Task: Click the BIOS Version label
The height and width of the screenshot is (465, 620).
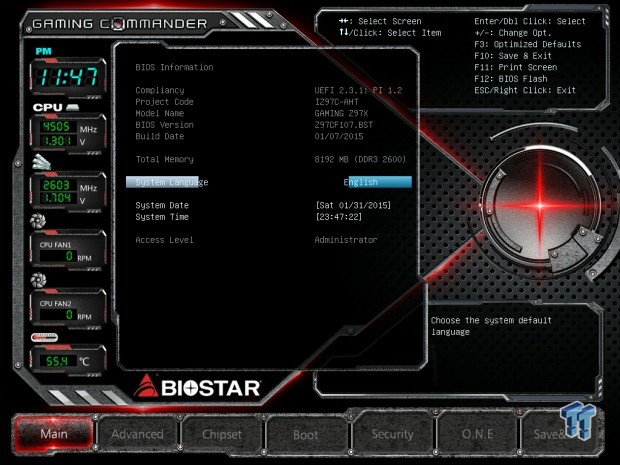Action: click(164, 125)
